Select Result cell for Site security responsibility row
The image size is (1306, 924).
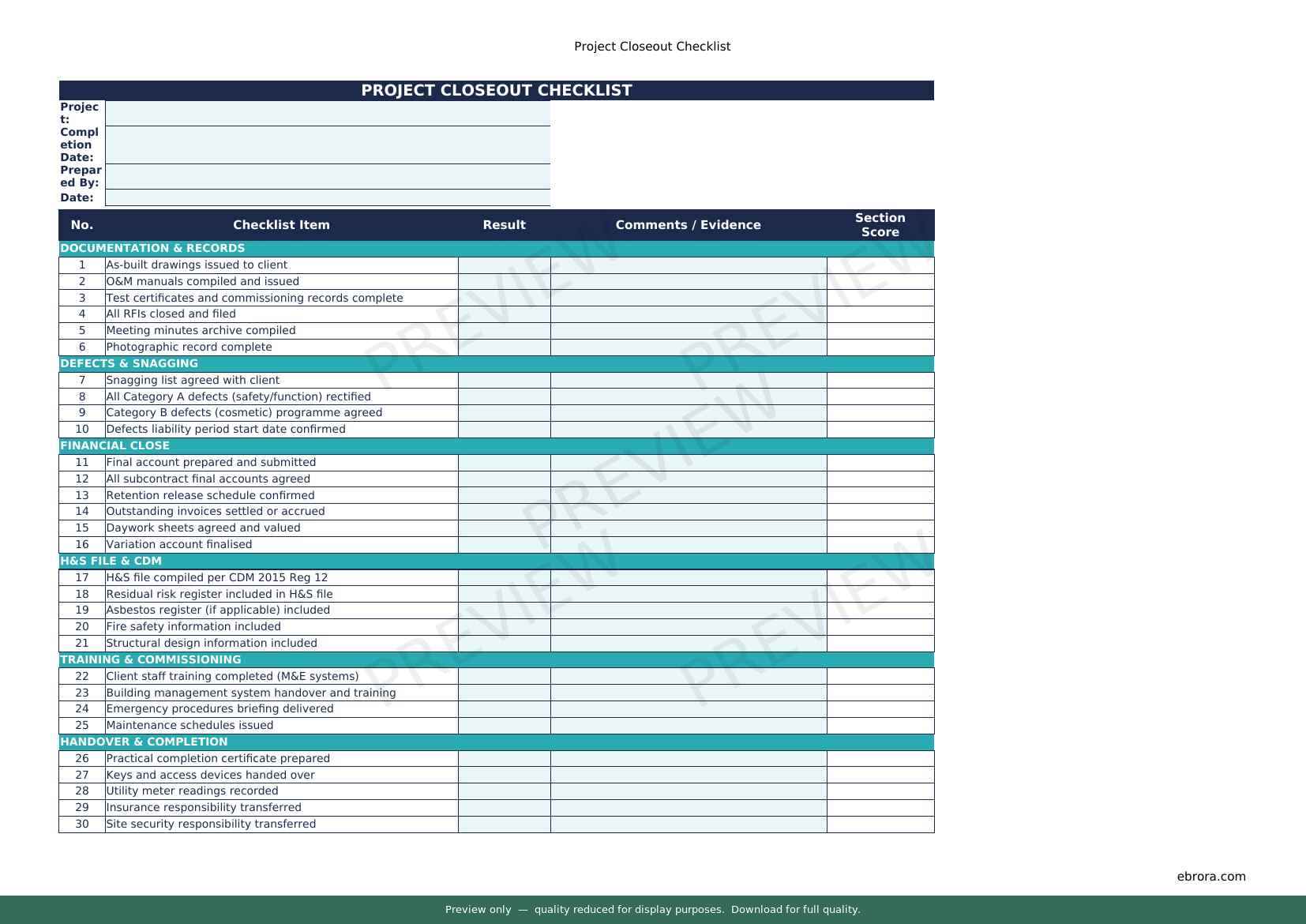point(504,824)
